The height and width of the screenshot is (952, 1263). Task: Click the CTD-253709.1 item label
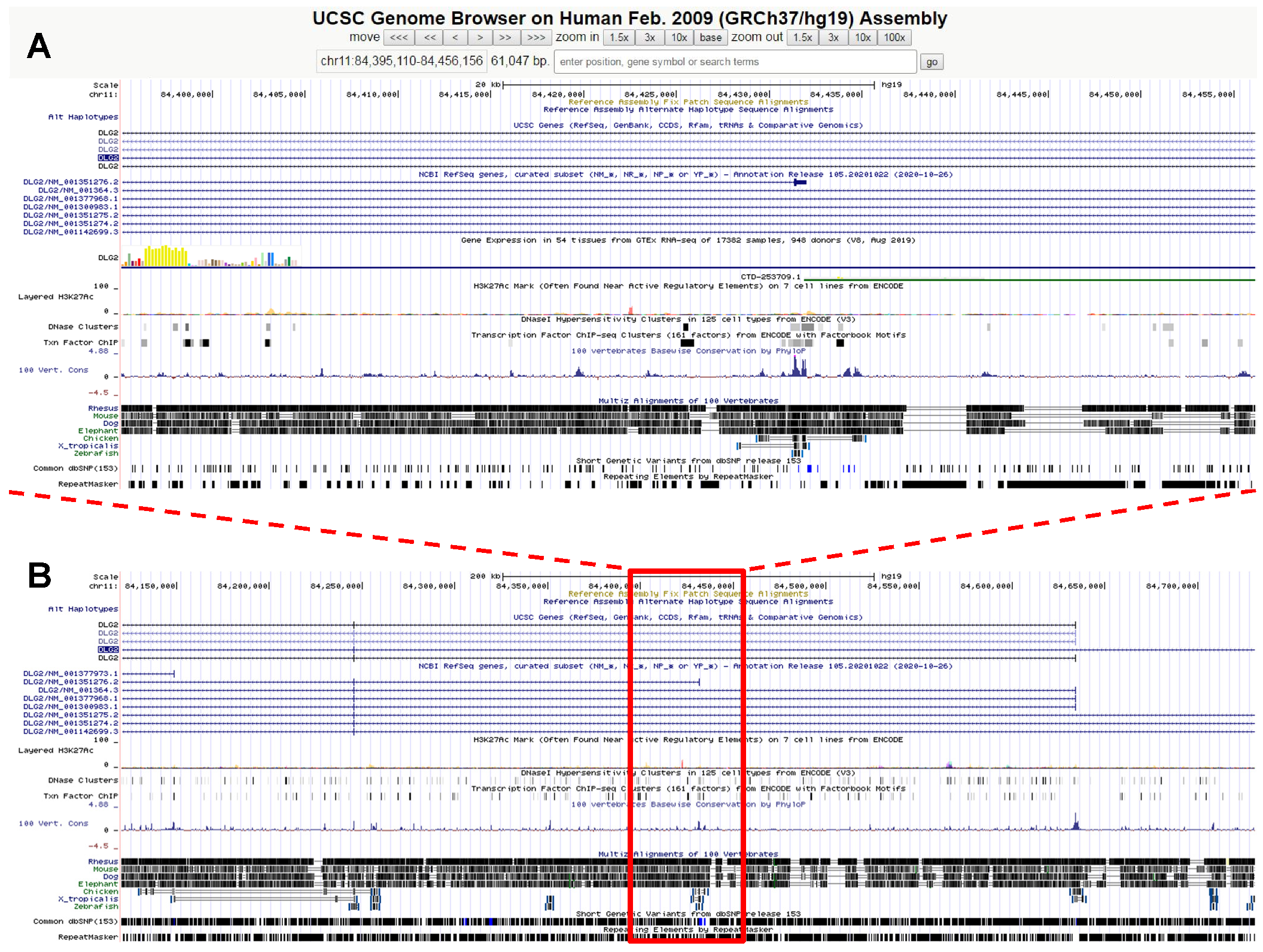(x=771, y=277)
